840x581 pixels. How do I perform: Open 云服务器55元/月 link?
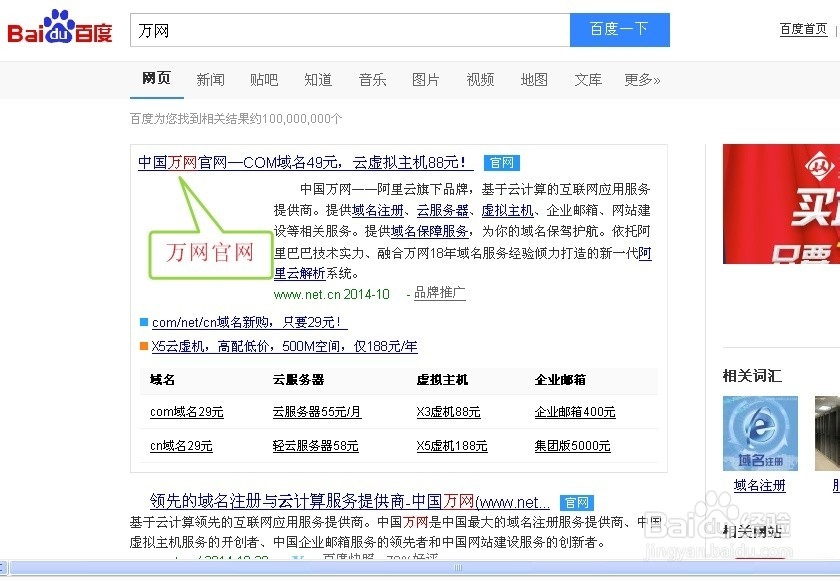click(317, 412)
